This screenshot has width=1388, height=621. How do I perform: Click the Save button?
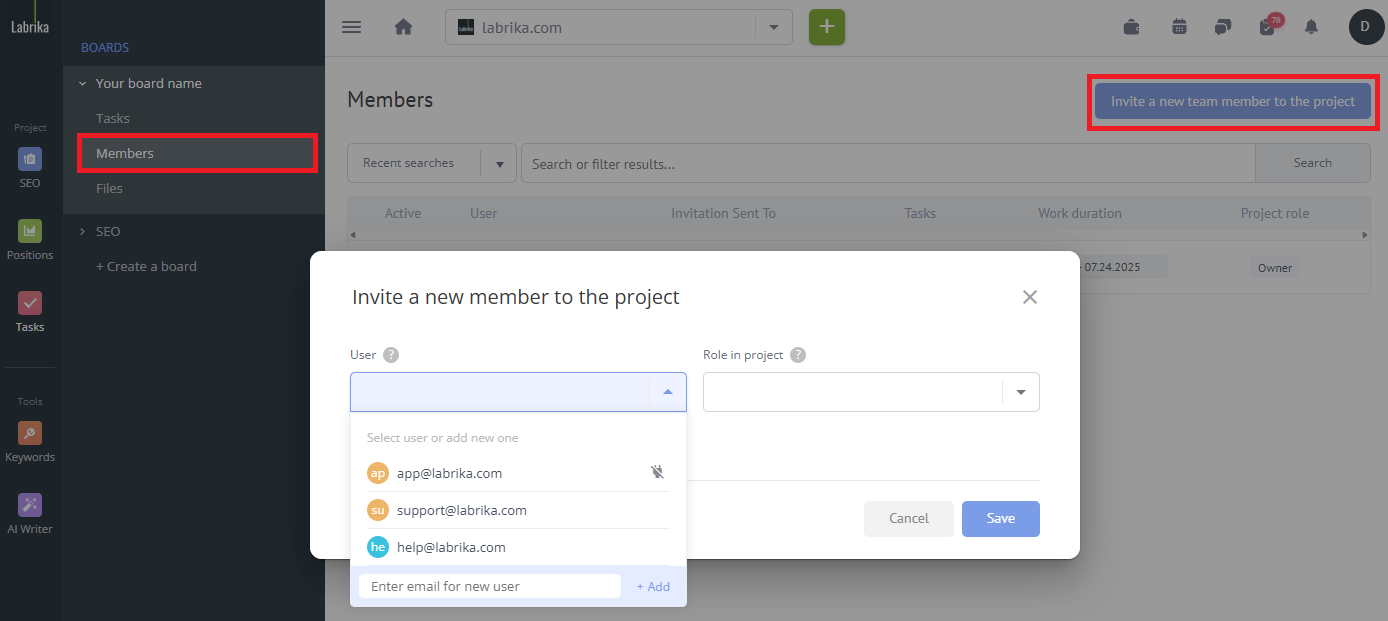click(1000, 518)
